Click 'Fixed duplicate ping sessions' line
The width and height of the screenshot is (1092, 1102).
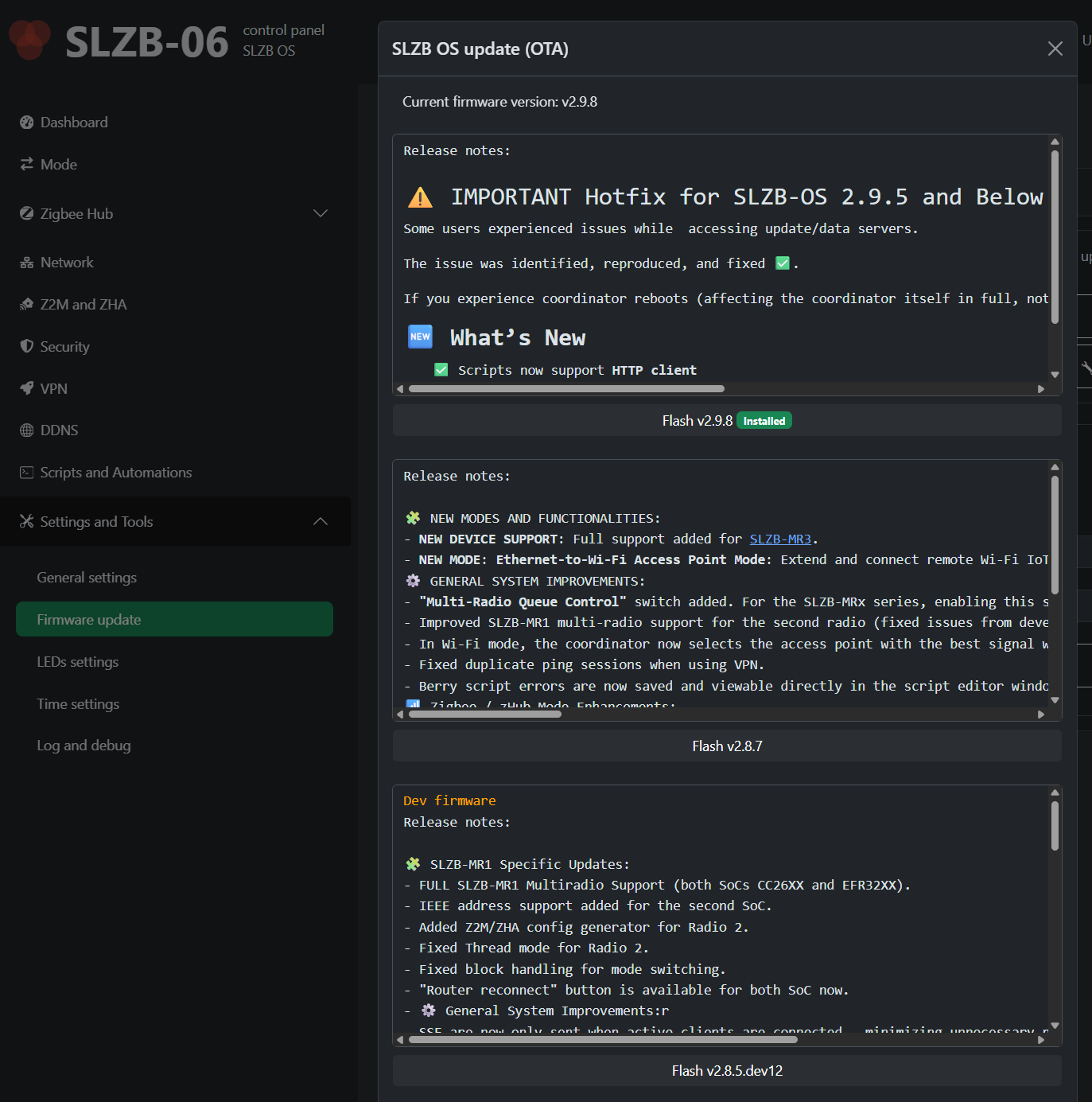click(x=592, y=665)
